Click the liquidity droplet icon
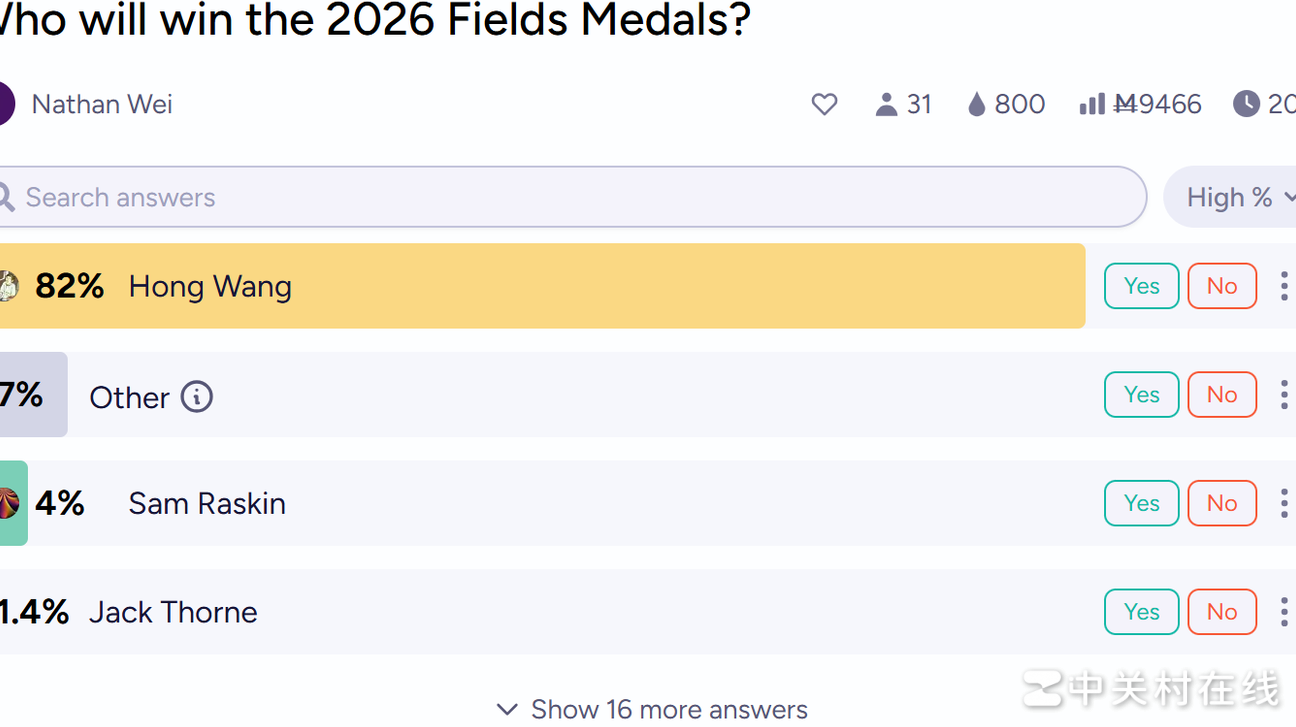This screenshot has height=727, width=1296. point(977,104)
